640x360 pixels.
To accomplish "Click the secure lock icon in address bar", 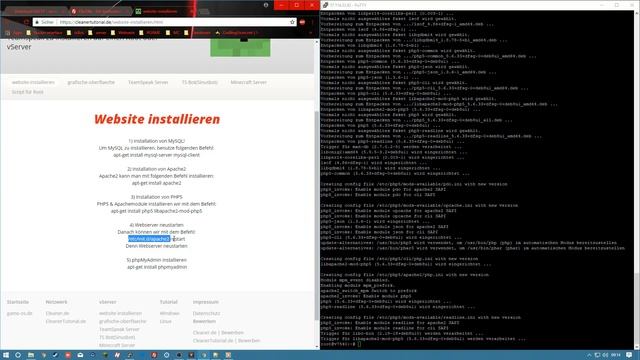I will [37, 22].
